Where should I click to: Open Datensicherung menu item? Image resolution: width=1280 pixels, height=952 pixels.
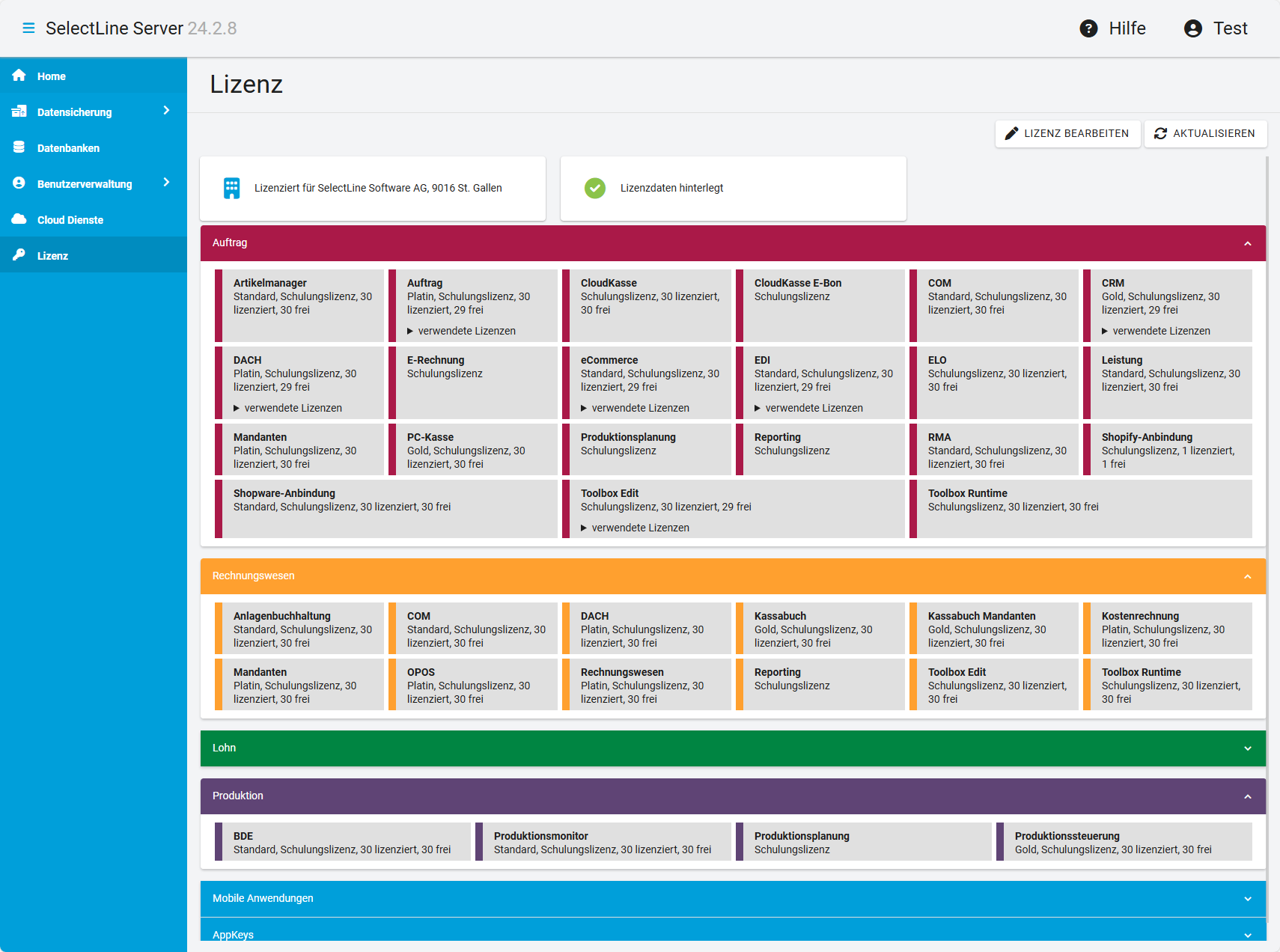pos(94,112)
